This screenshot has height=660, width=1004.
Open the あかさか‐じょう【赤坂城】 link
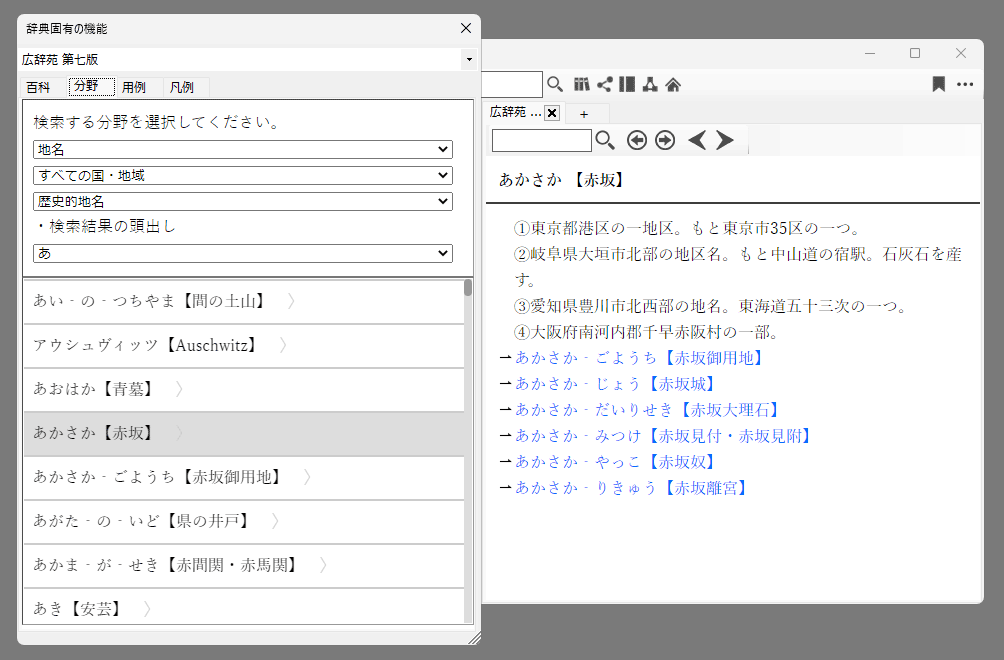click(x=615, y=383)
